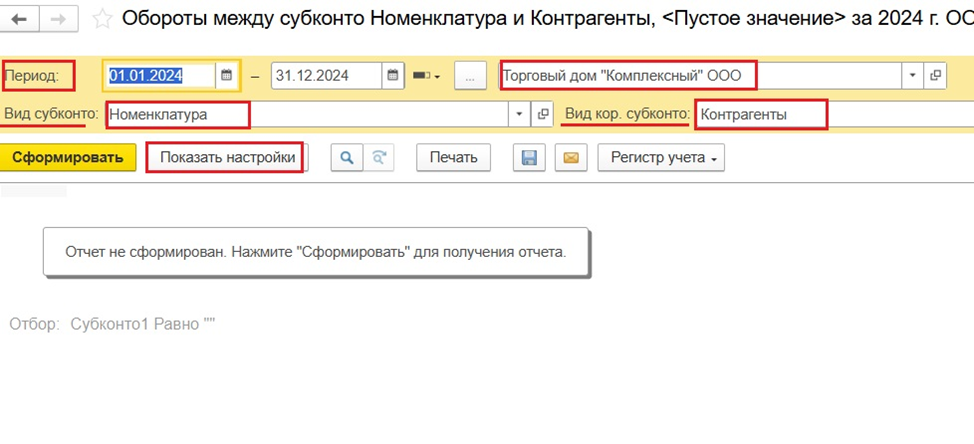Click the "Вид кор. субконто:" label
The width and height of the screenshot is (974, 444).
pyautogui.click(x=627, y=114)
